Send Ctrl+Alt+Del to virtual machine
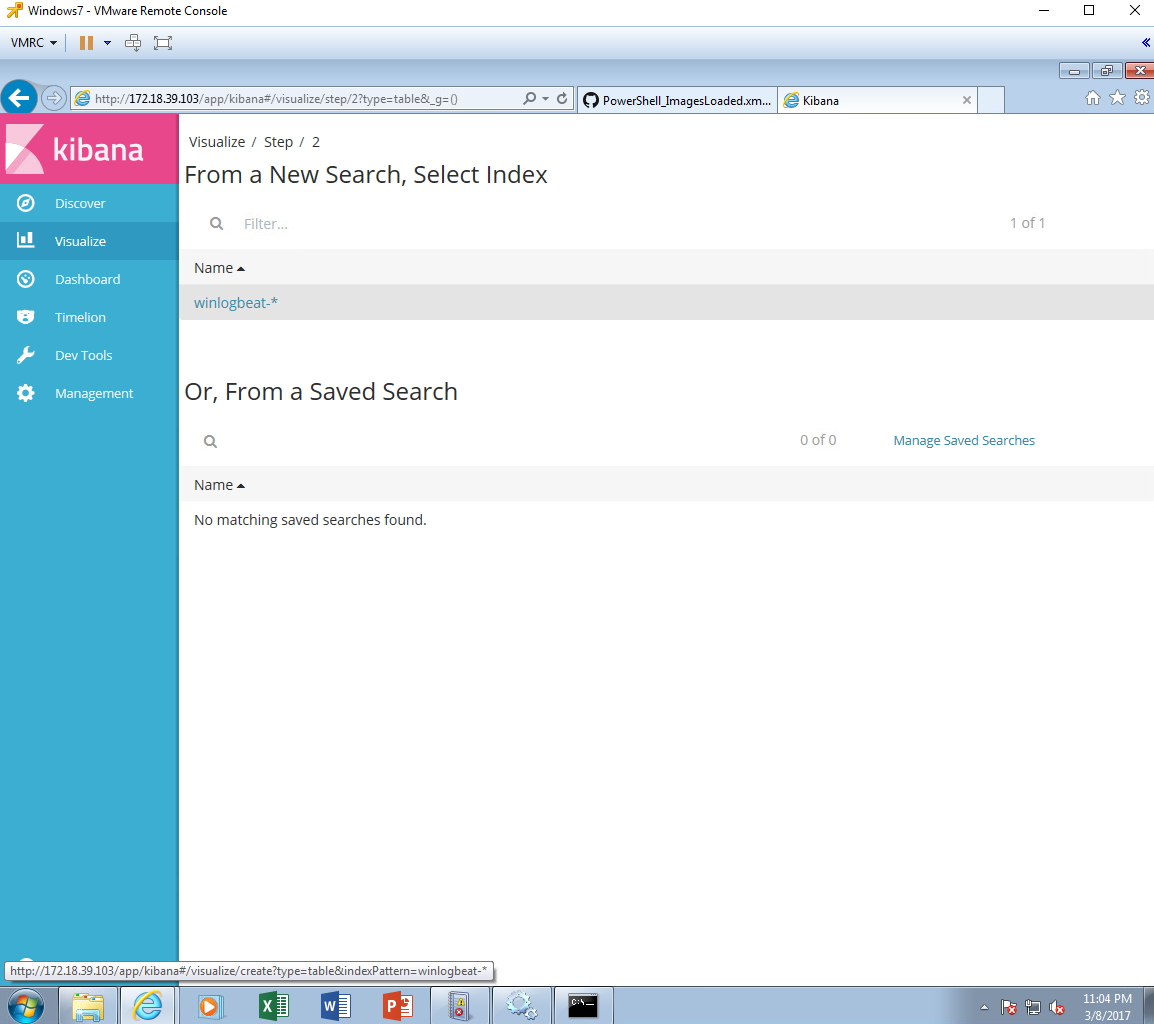The image size is (1154, 1024). point(133,43)
